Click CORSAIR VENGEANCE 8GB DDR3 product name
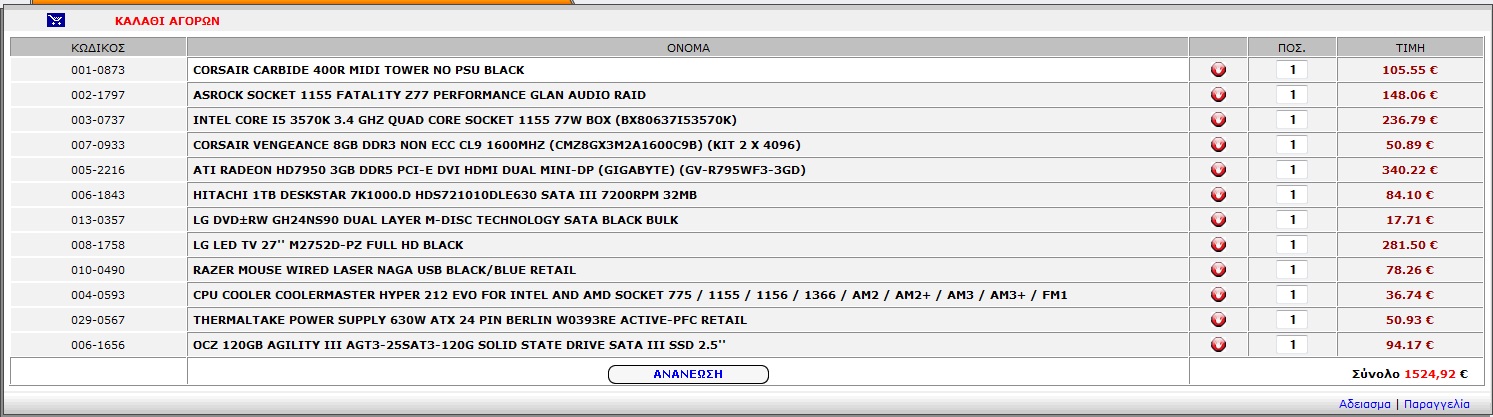Viewport: 1493px width, 417px height. coord(496,145)
